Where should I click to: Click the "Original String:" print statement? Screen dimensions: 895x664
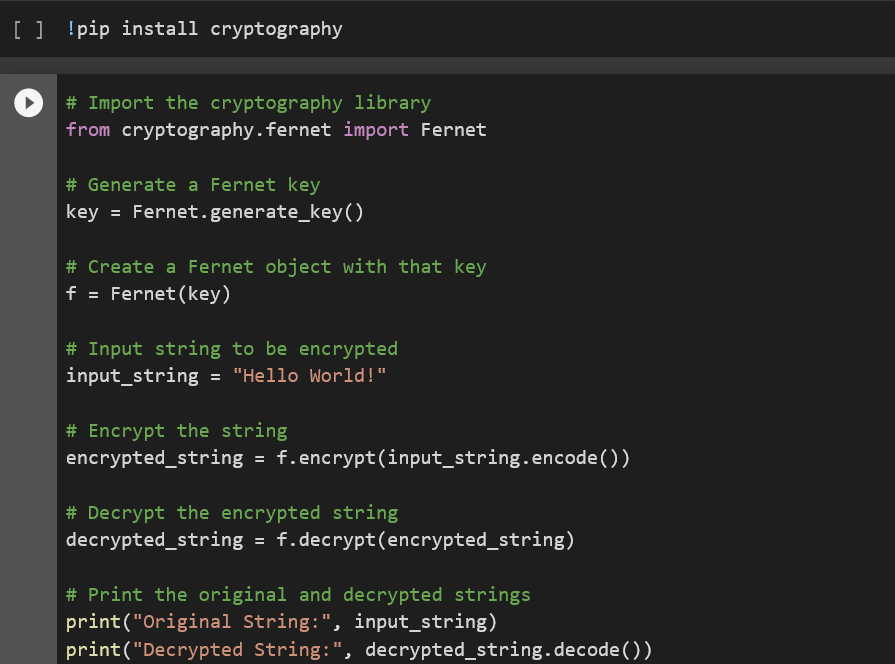point(281,622)
